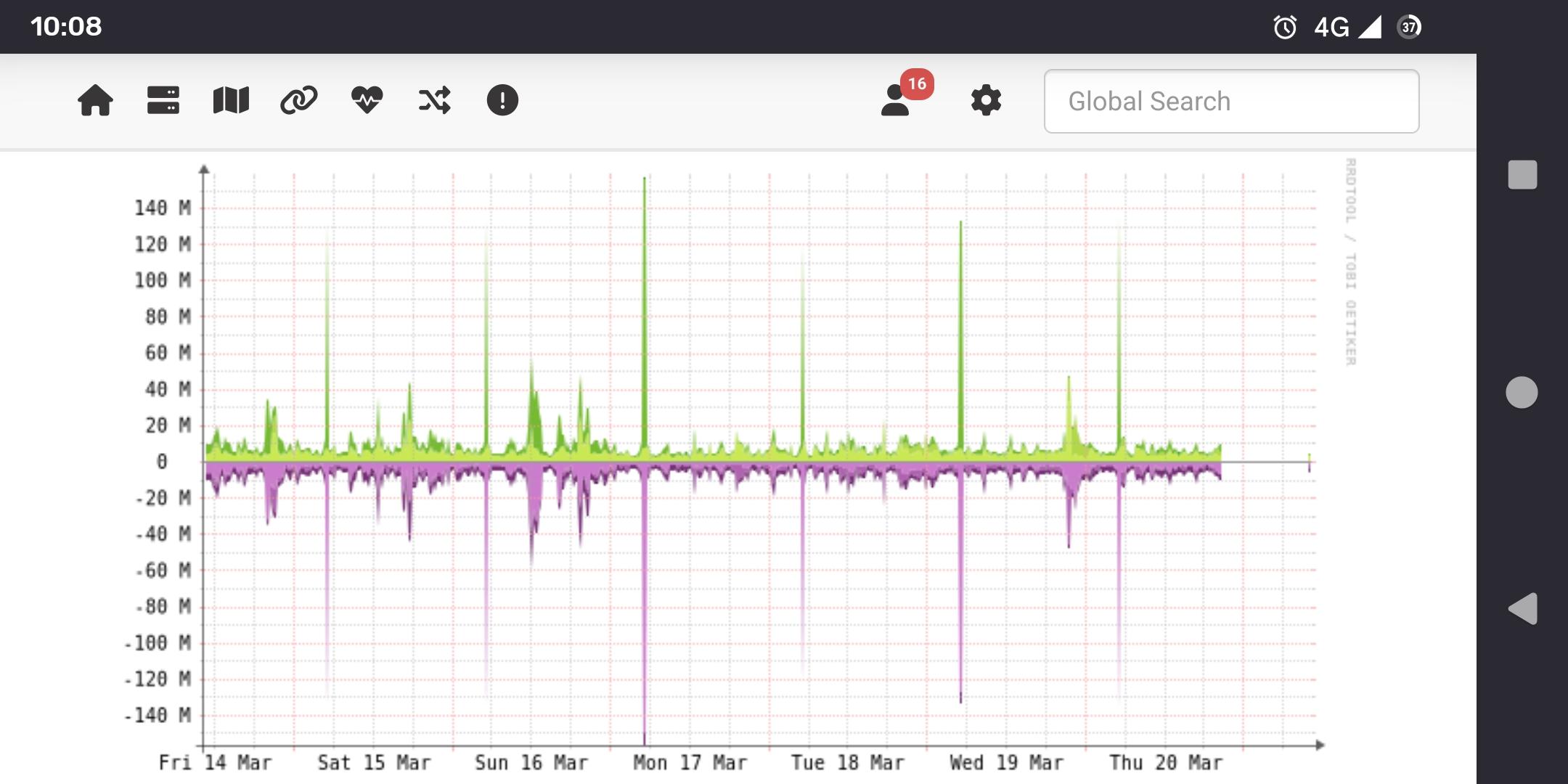Screen dimensions: 1568x784
Task: Focus the Global Search field
Action: pyautogui.click(x=1231, y=102)
